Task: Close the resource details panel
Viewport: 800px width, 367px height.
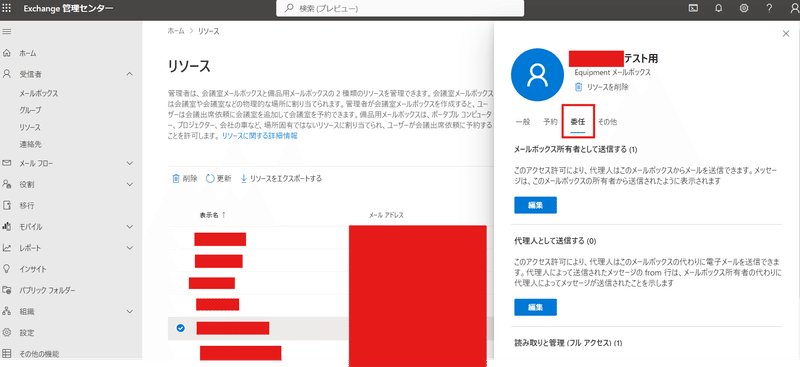Action: coord(786,34)
